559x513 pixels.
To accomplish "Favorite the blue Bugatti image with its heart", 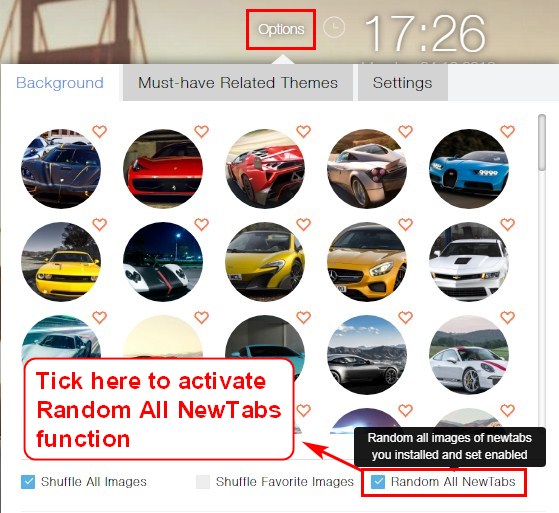I will [x=507, y=132].
